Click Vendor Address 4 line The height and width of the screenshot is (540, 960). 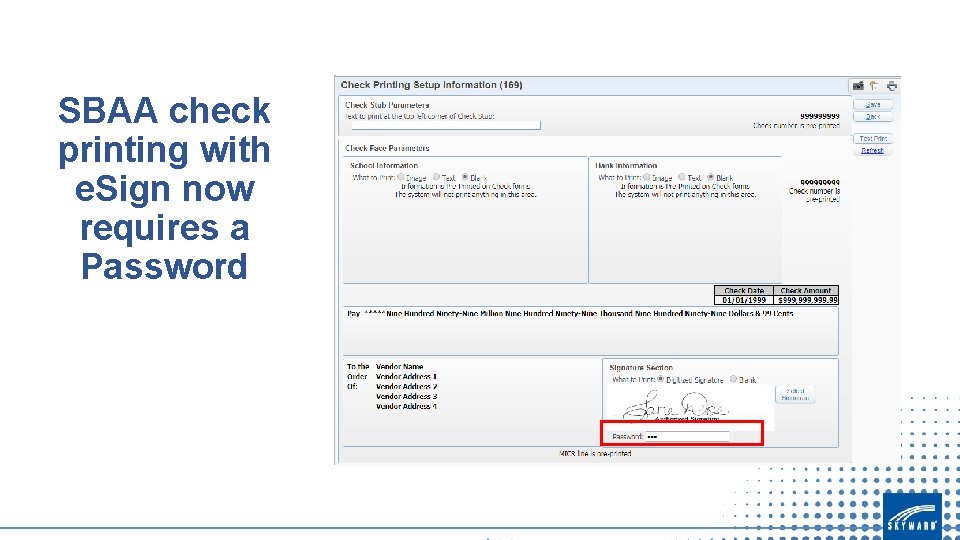(x=406, y=406)
